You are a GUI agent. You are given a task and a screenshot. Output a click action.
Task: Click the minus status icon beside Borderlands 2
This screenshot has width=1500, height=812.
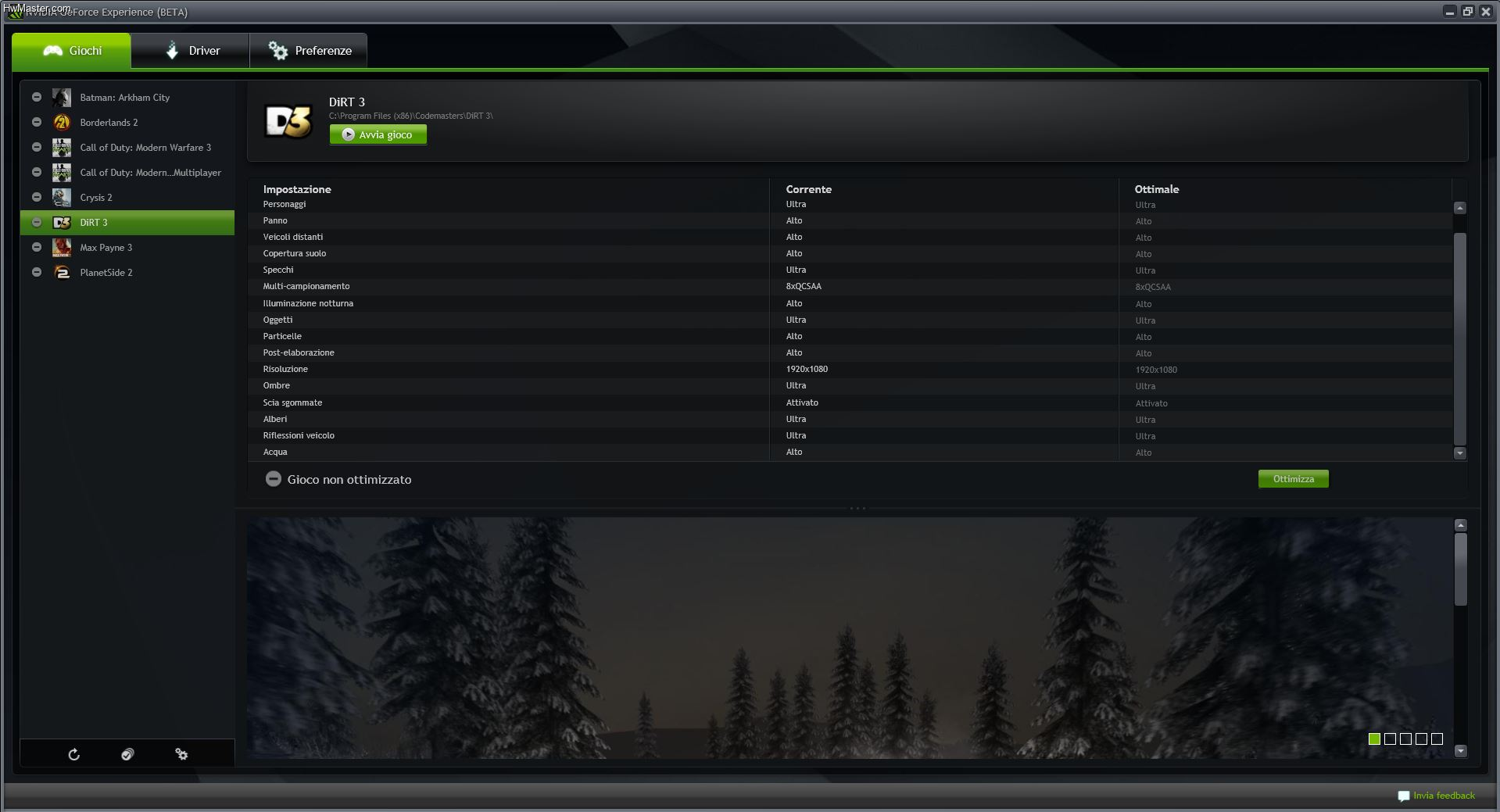click(x=37, y=123)
